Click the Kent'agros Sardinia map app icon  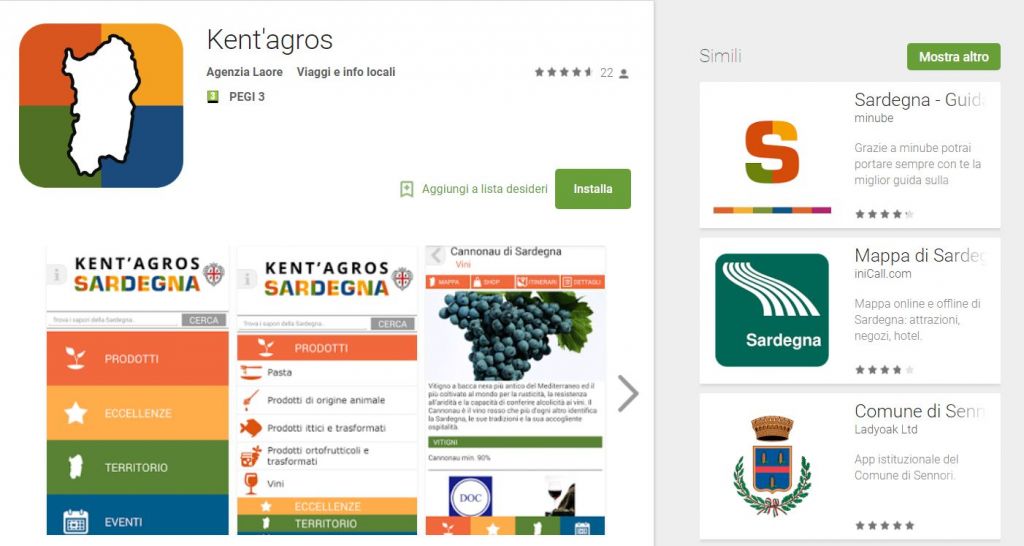(101, 106)
